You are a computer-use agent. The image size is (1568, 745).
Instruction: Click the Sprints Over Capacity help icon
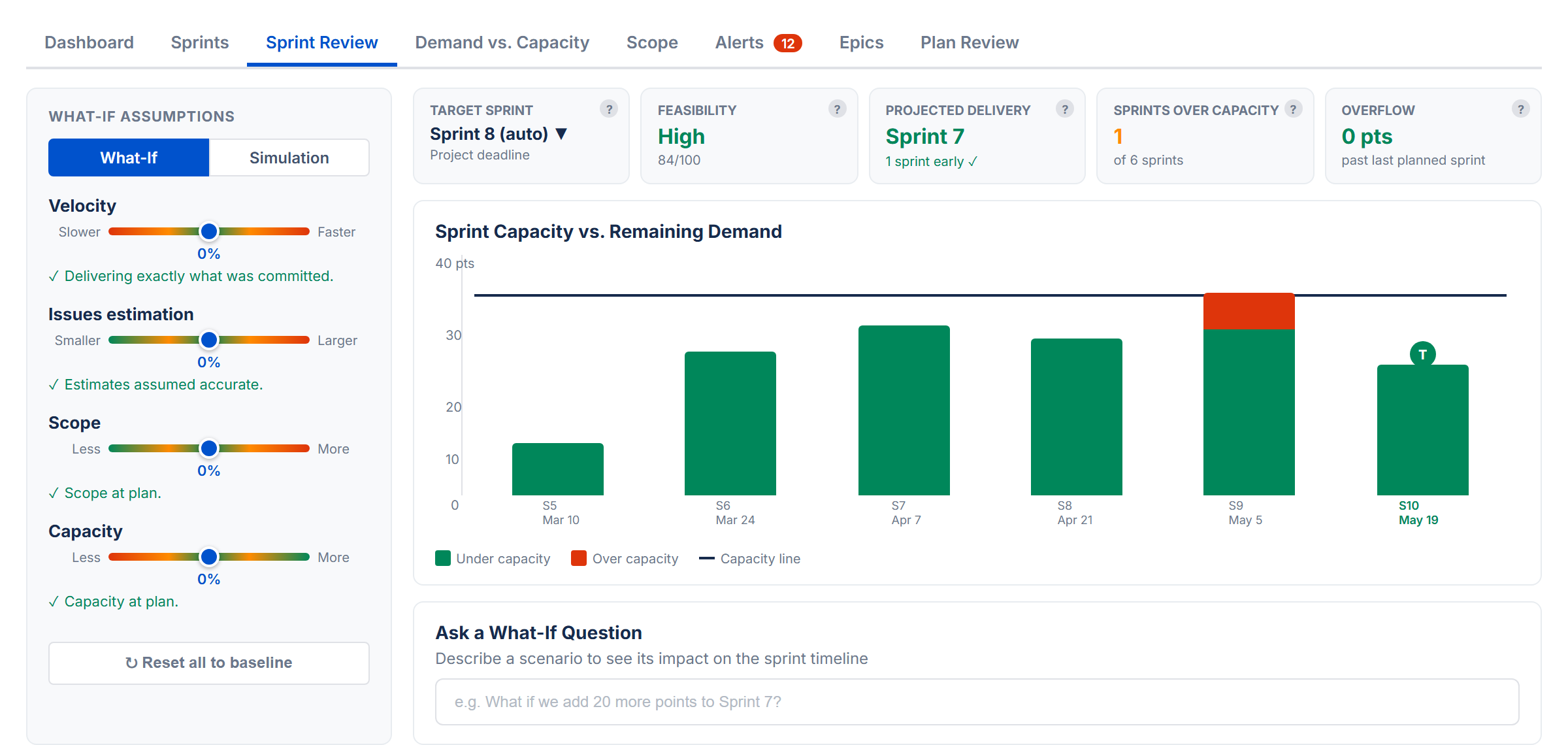(x=1294, y=109)
